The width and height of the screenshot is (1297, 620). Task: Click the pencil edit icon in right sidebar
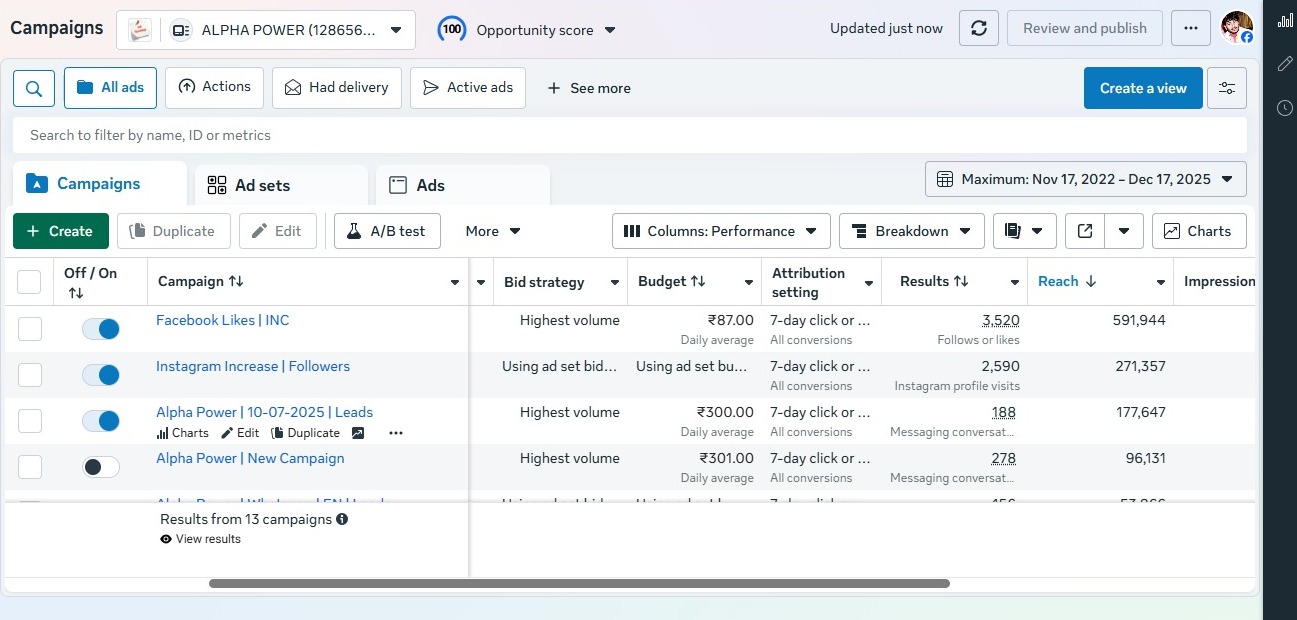(1285, 64)
